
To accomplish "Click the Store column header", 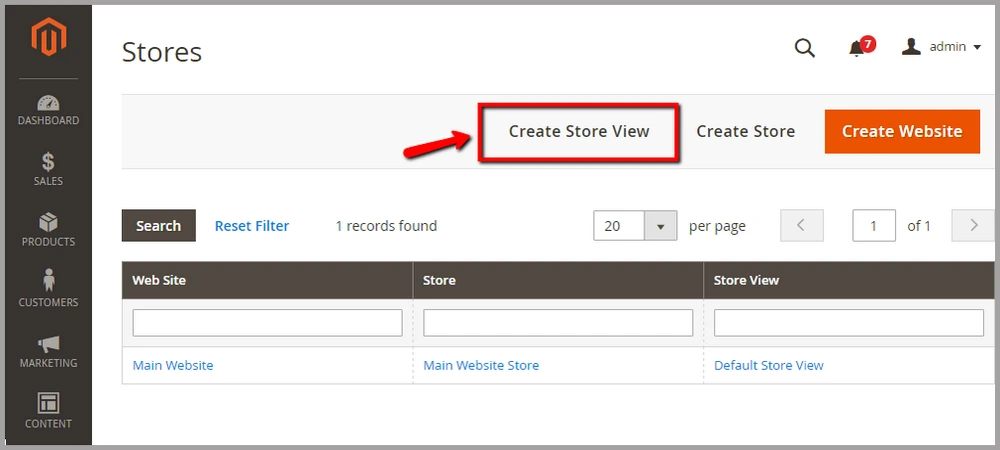I will 558,280.
